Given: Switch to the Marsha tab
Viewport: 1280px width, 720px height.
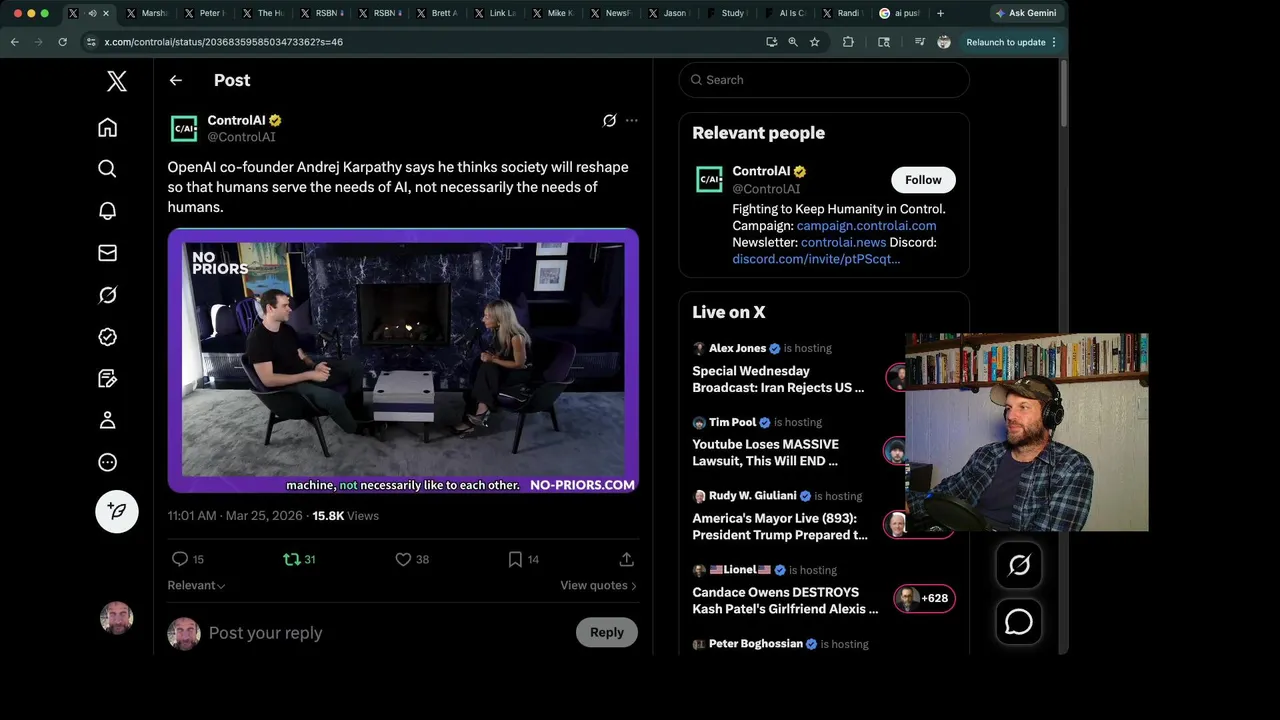Looking at the screenshot, I should 147,13.
